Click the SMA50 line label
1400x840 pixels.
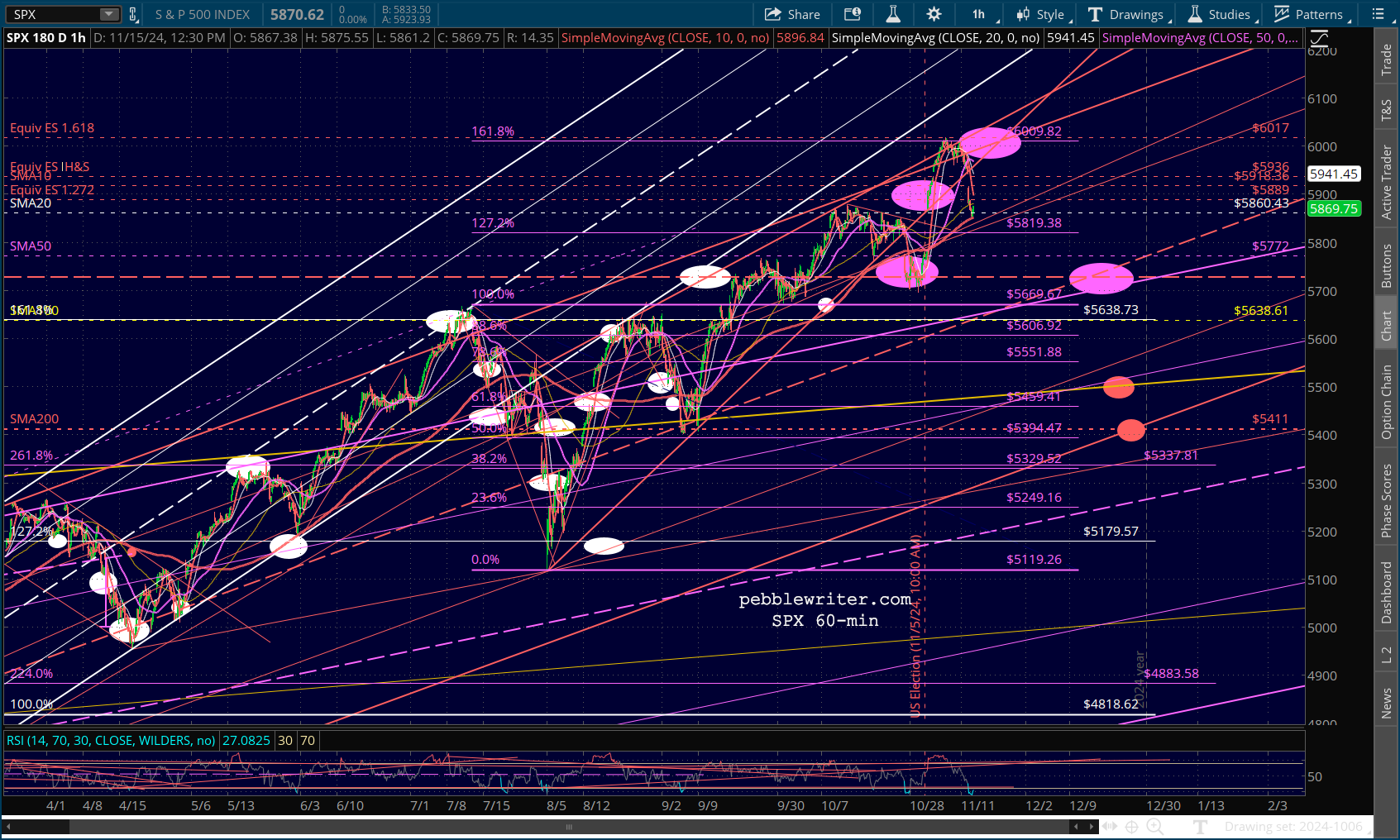31,246
